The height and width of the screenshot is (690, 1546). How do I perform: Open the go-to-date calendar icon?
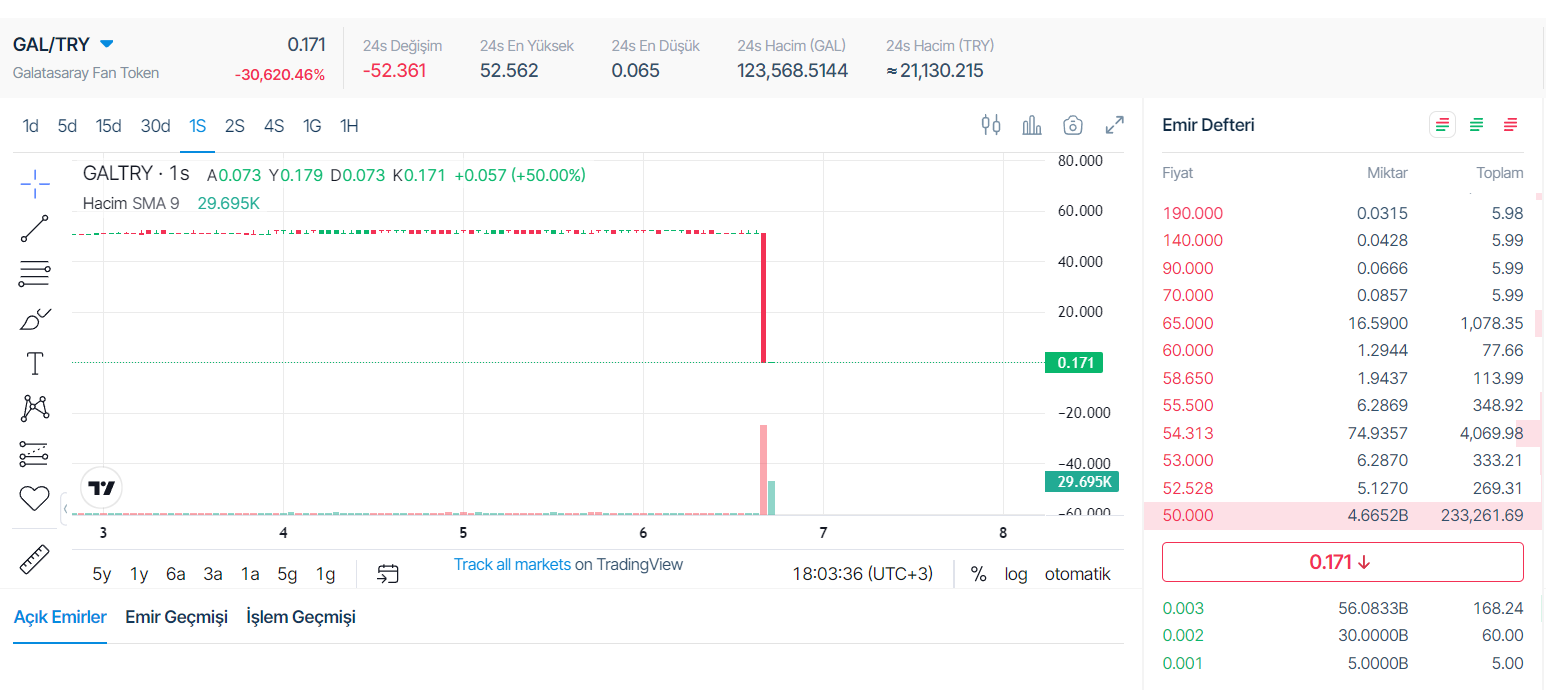tap(388, 573)
